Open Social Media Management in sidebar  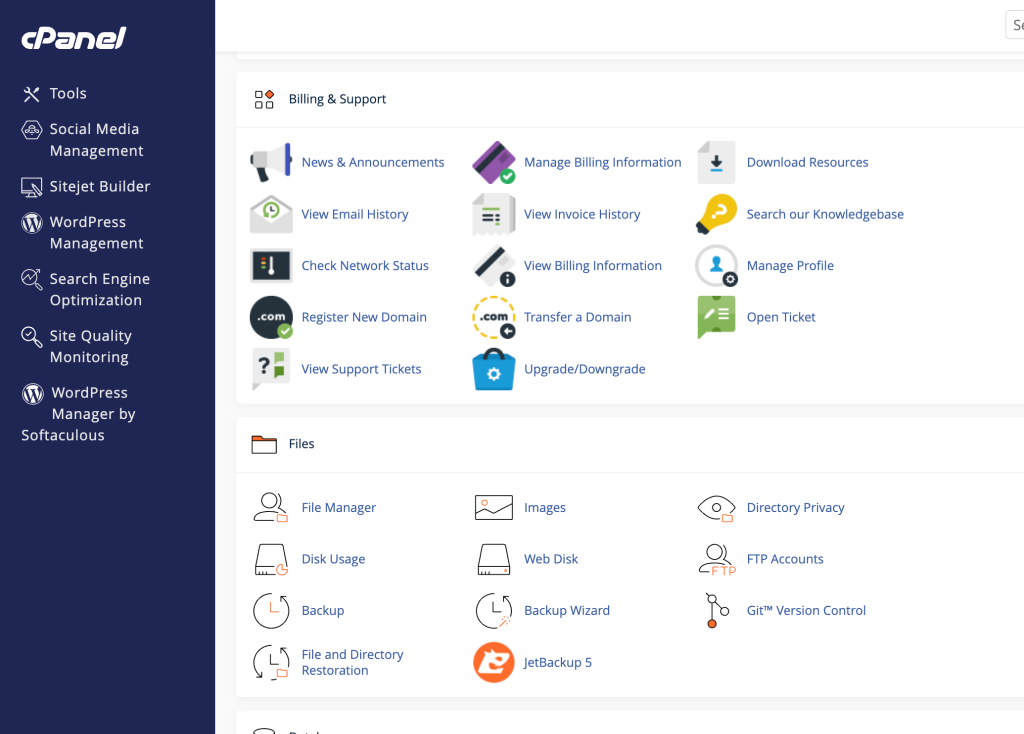pyautogui.click(x=82, y=140)
